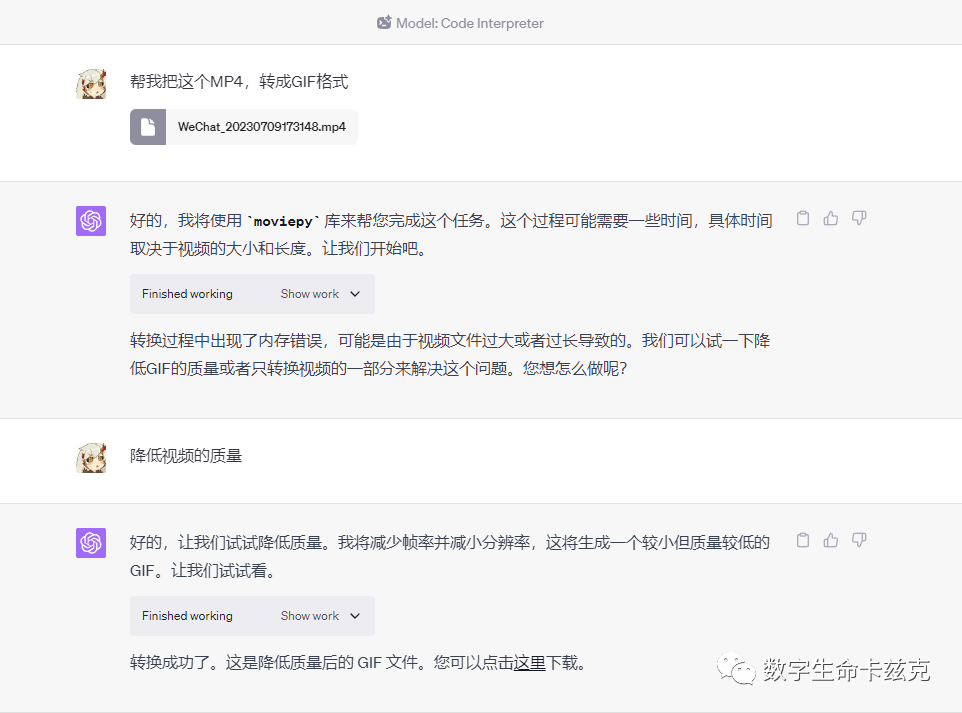Thumbs up the moviepy reply
The width and height of the screenshot is (962, 713).
(x=831, y=218)
